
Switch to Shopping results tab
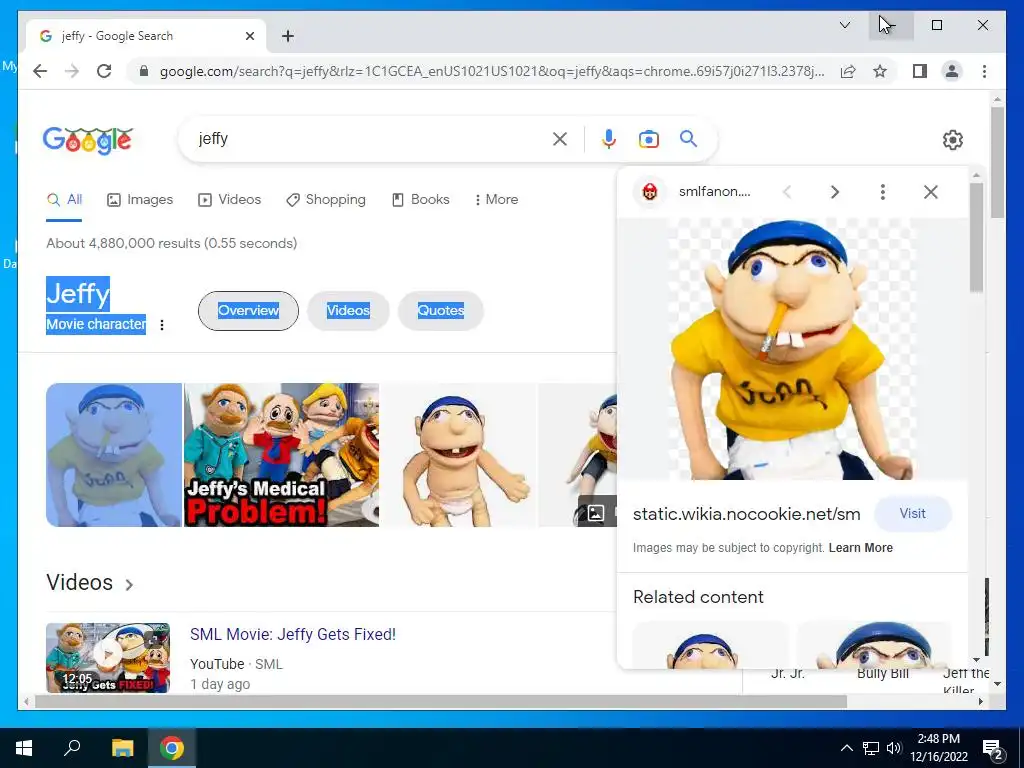[326, 200]
